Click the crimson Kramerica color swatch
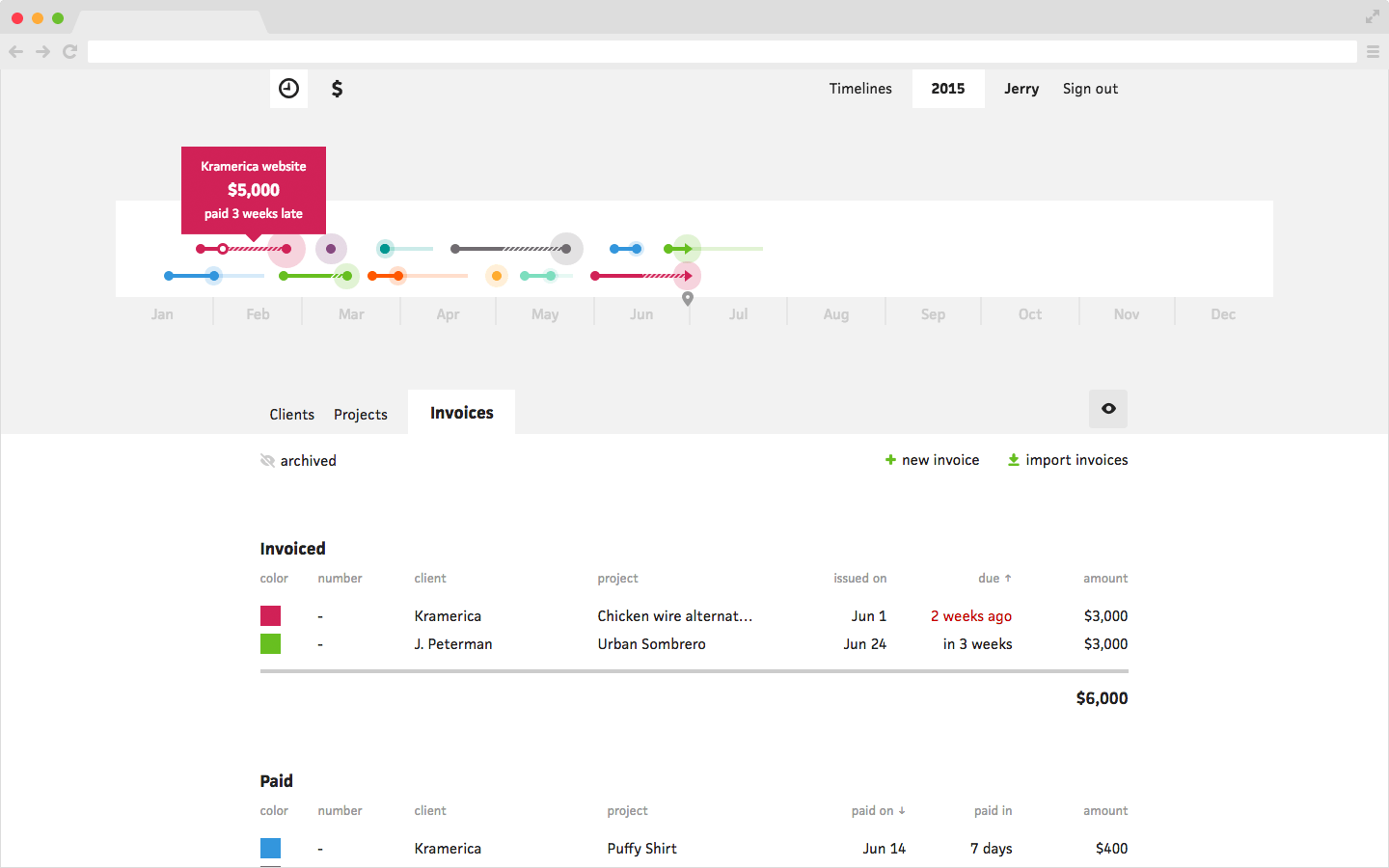This screenshot has width=1389, height=868. 270,616
